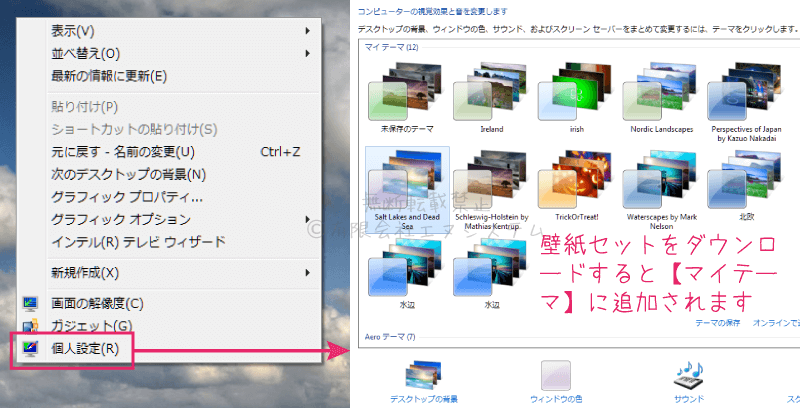Screen dimensions: 800x408
Task: Open 表示(V) submenu in context menu
Action: click(x=168, y=31)
